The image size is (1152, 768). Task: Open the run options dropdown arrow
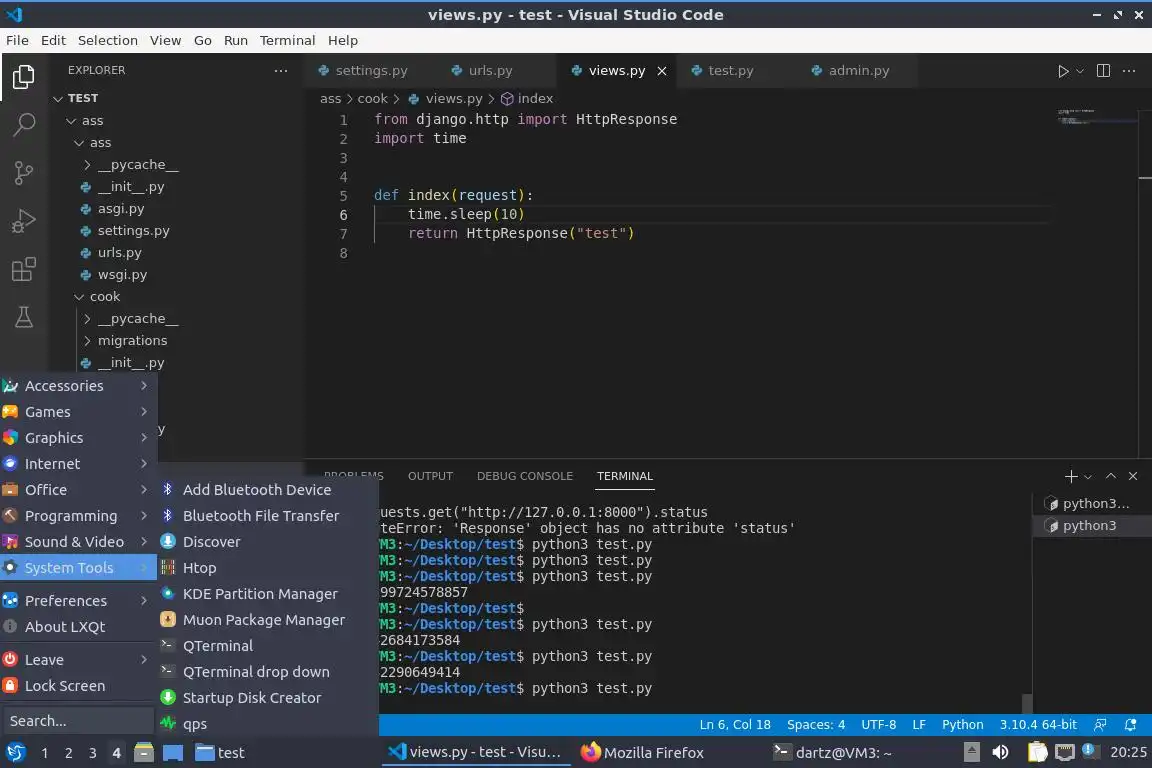click(x=1079, y=71)
